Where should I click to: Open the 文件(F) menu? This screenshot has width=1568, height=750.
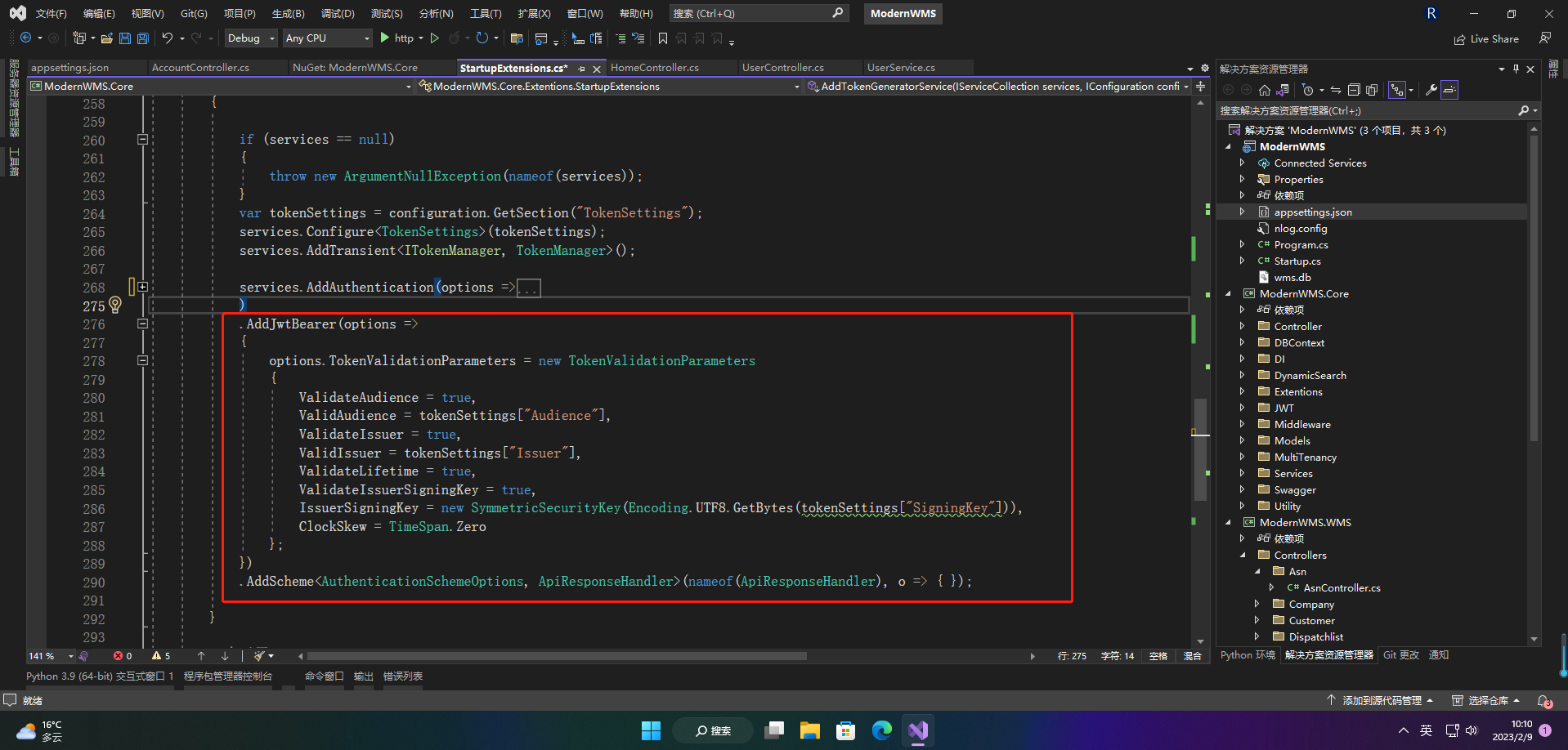(51, 14)
